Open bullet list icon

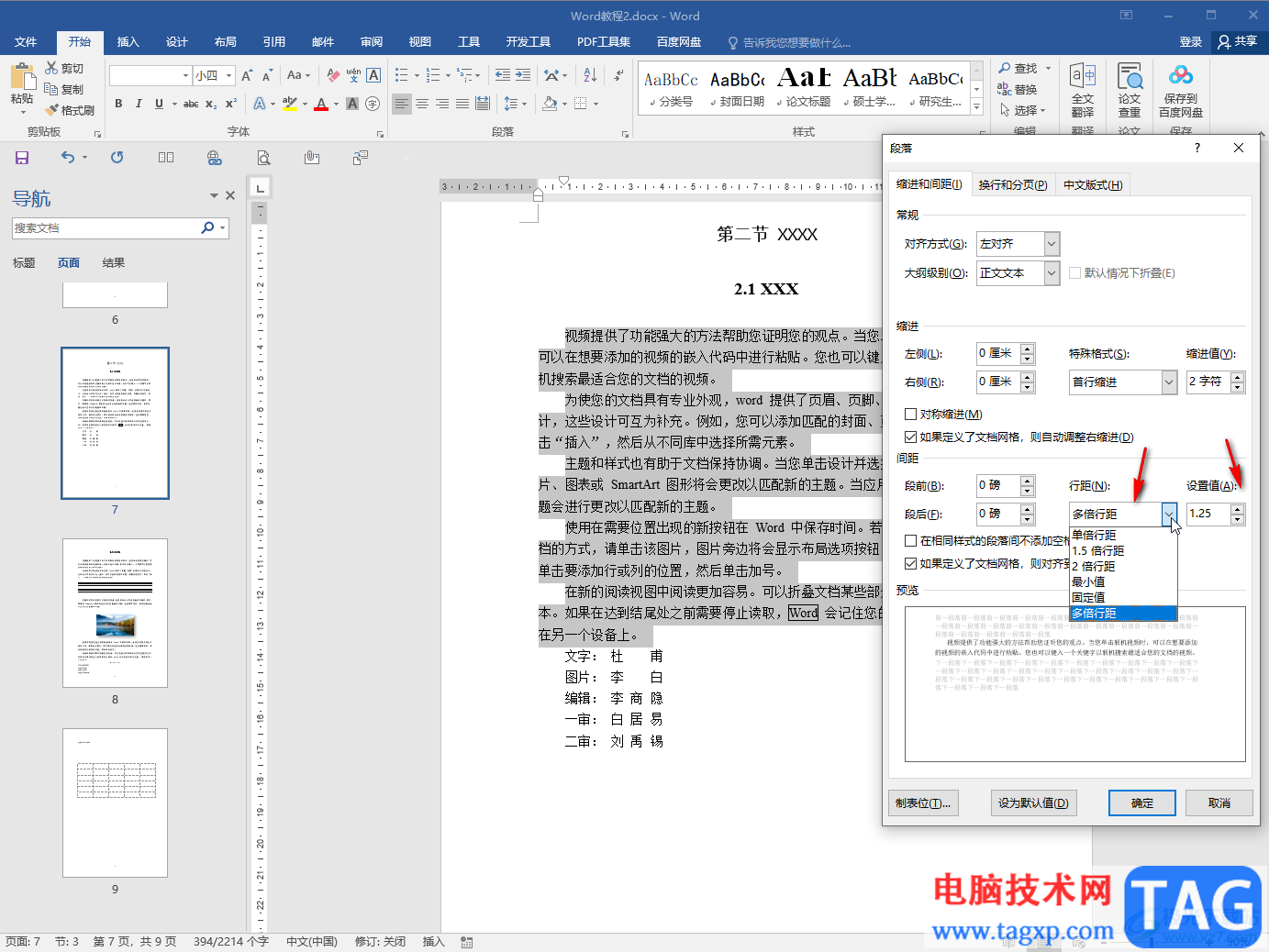tap(402, 75)
